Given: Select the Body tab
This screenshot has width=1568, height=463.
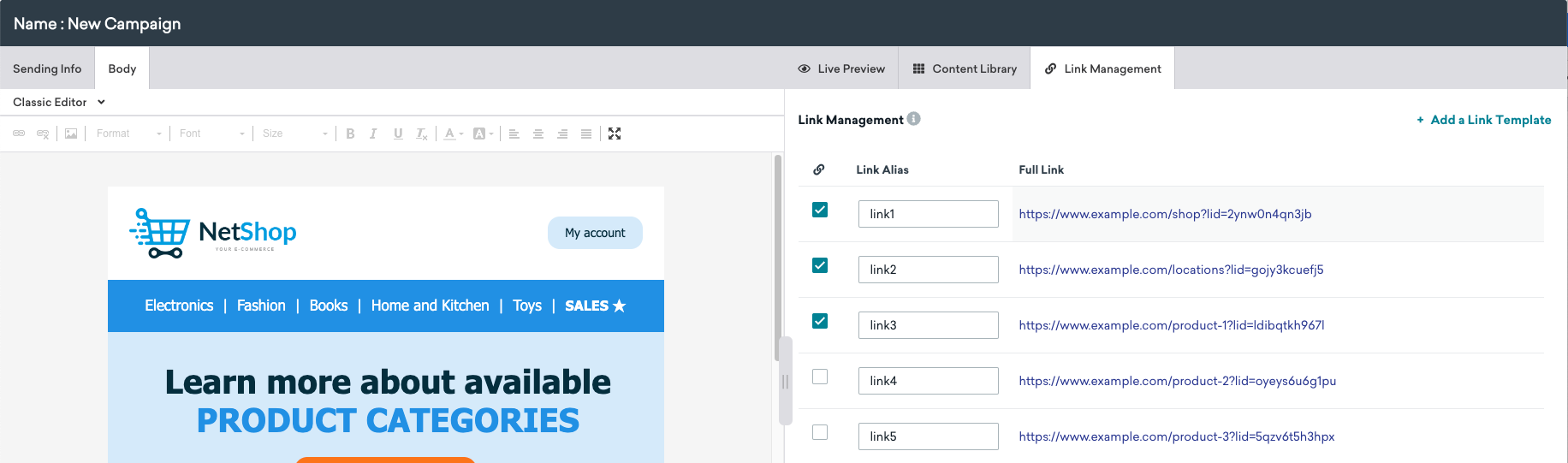Looking at the screenshot, I should [122, 68].
